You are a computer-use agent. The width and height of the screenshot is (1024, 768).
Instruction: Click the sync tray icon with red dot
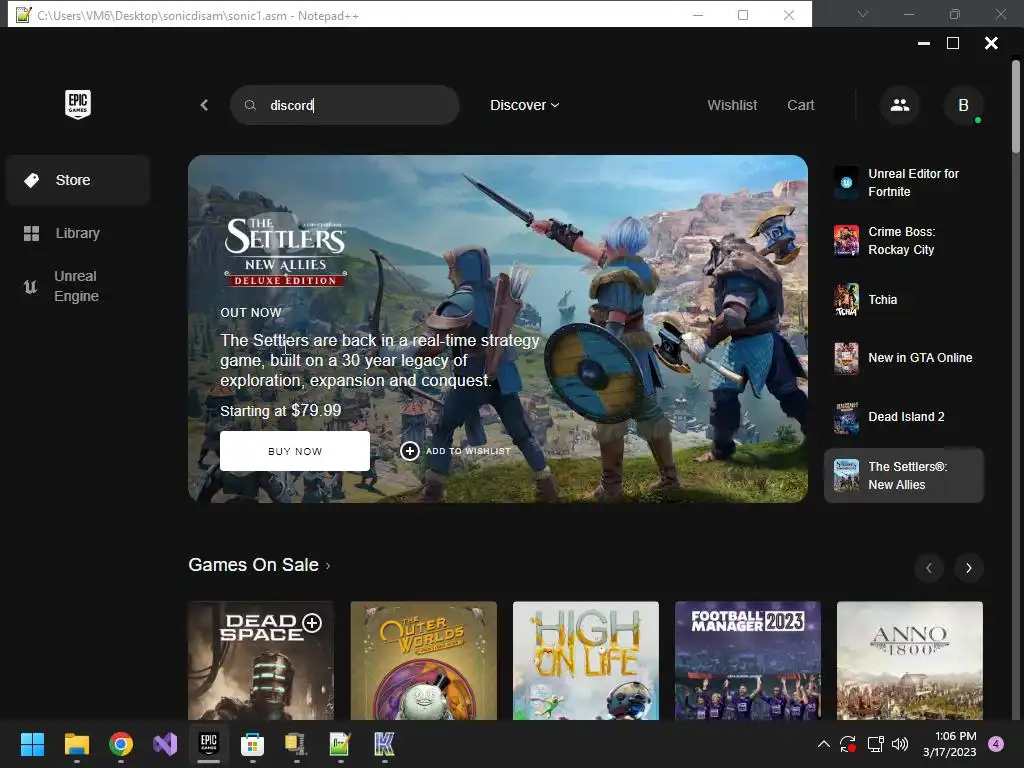(848, 744)
